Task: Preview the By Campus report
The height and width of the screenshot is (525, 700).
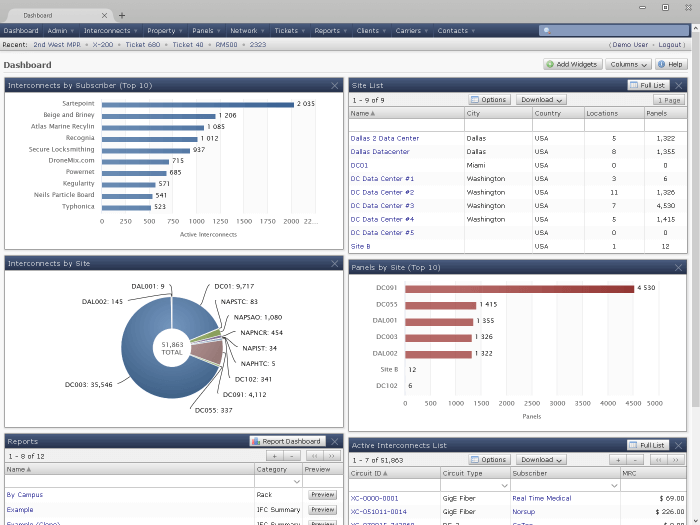Action: tap(321, 495)
